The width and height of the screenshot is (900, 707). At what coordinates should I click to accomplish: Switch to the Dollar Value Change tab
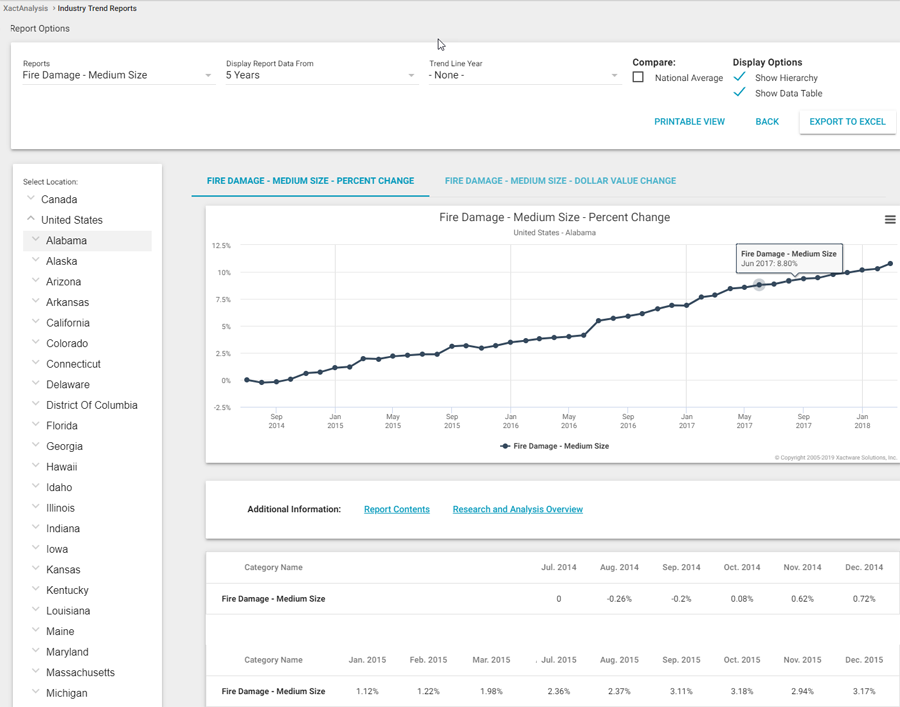(x=560, y=181)
